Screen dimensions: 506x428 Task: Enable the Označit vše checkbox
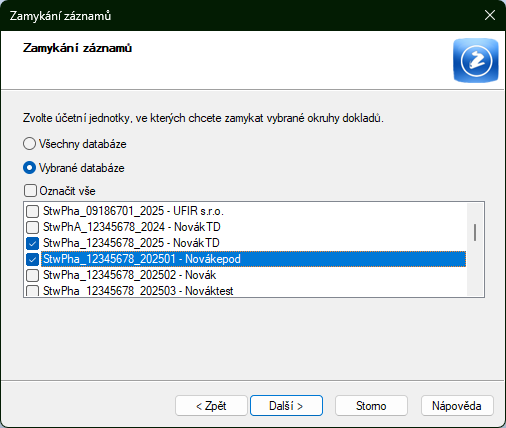[x=30, y=191]
